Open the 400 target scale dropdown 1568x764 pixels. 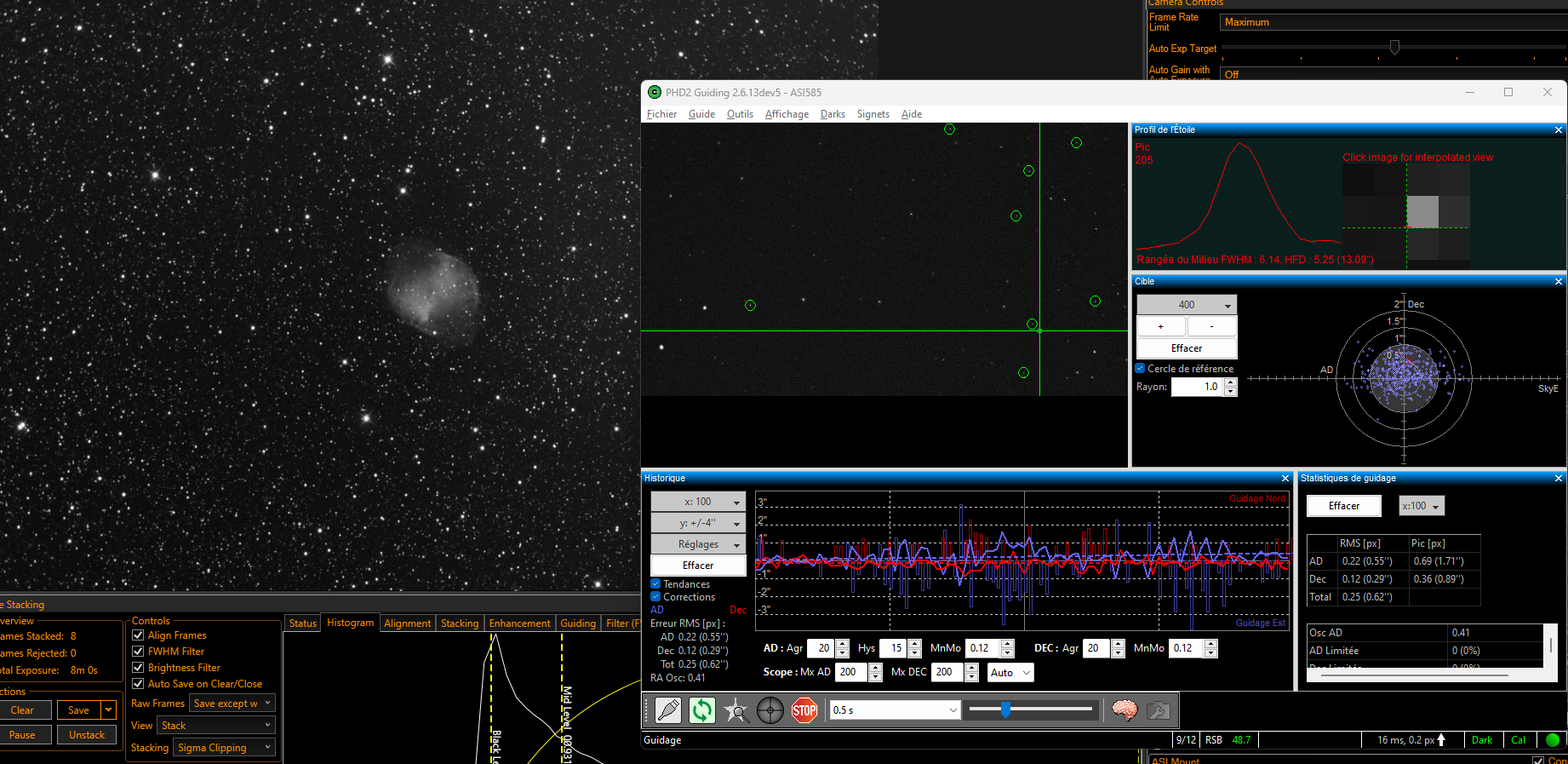[1187, 305]
